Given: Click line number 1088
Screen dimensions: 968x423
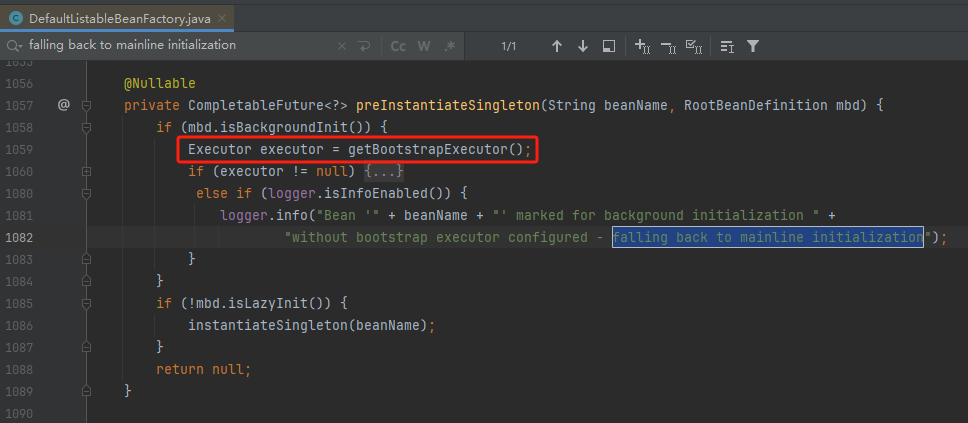Looking at the screenshot, I should [19, 369].
